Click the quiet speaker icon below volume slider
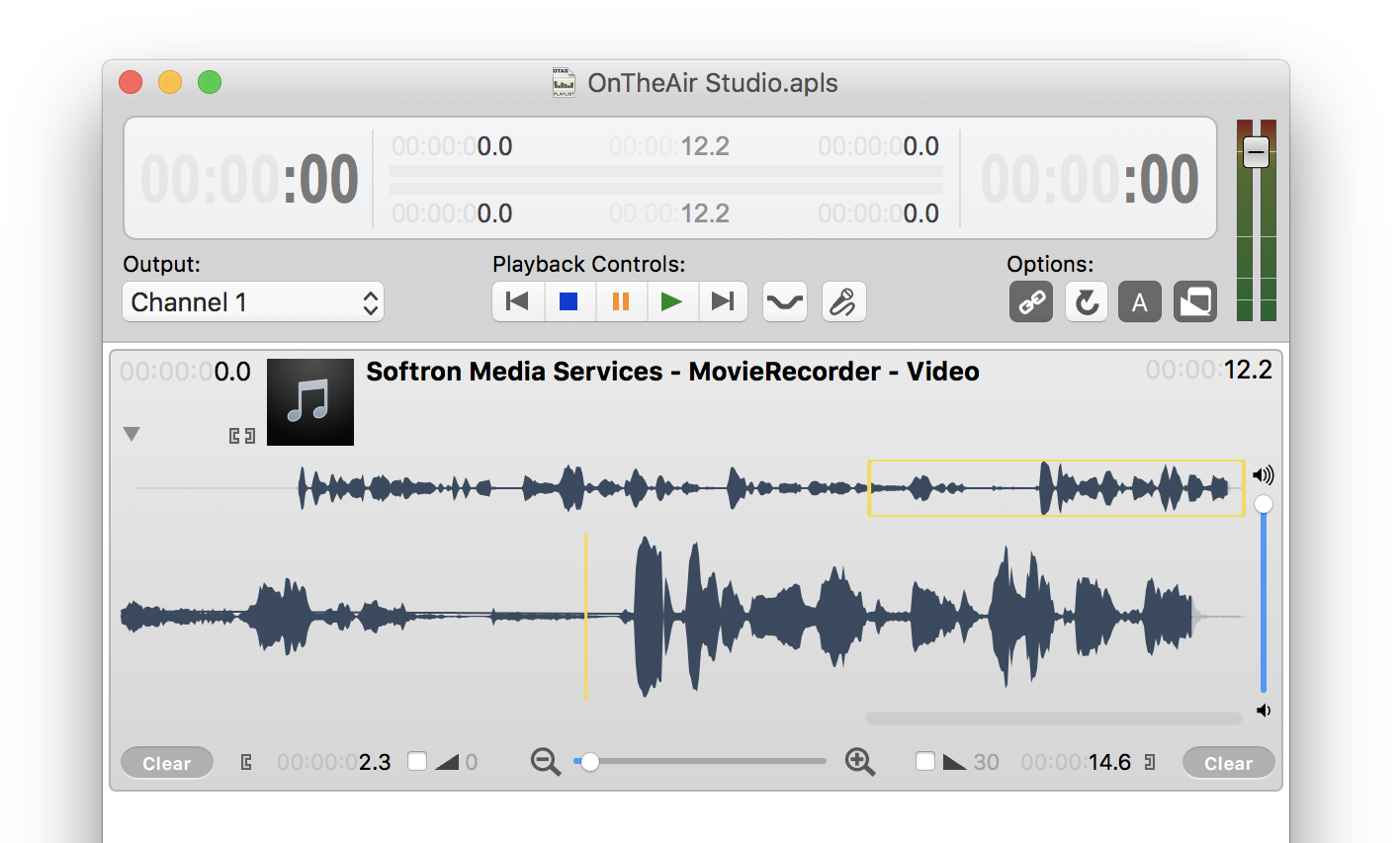Viewport: 1400px width, 843px height. 1264,711
